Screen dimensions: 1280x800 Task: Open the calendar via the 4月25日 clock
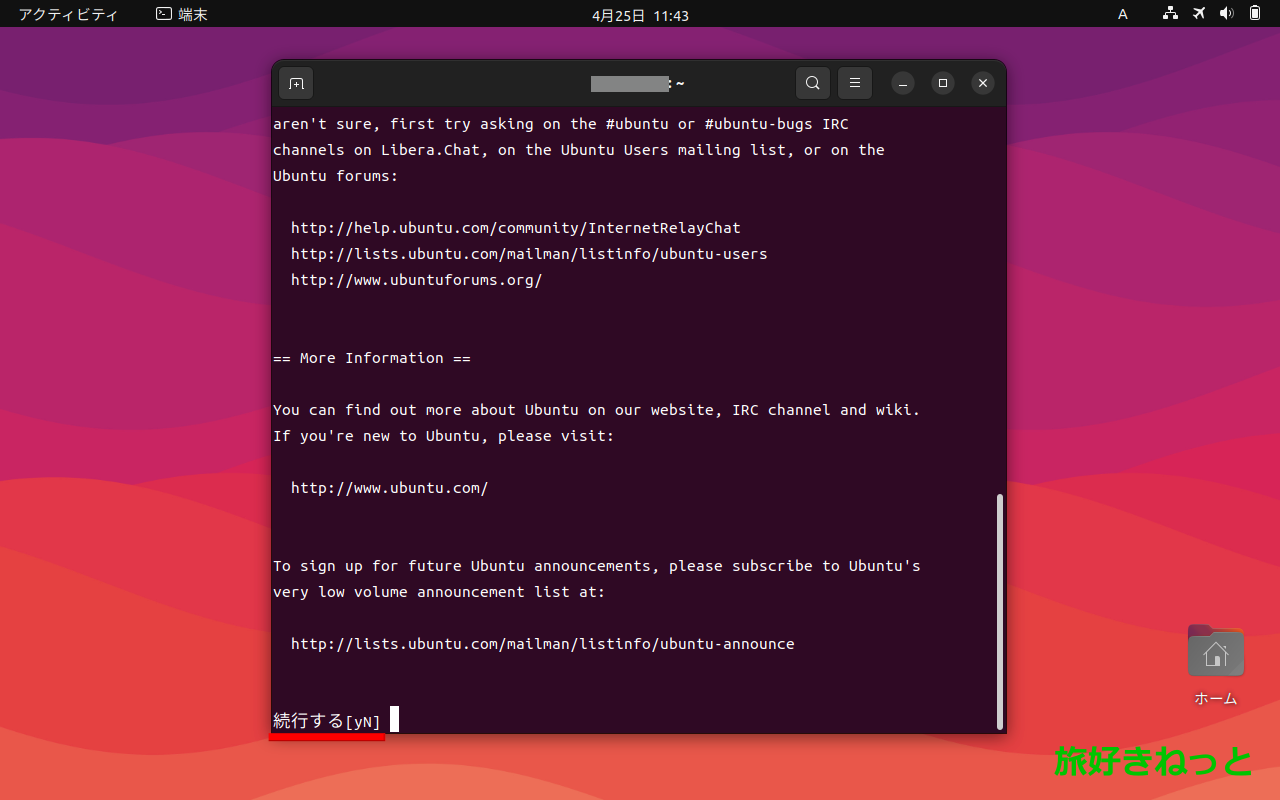(640, 15)
